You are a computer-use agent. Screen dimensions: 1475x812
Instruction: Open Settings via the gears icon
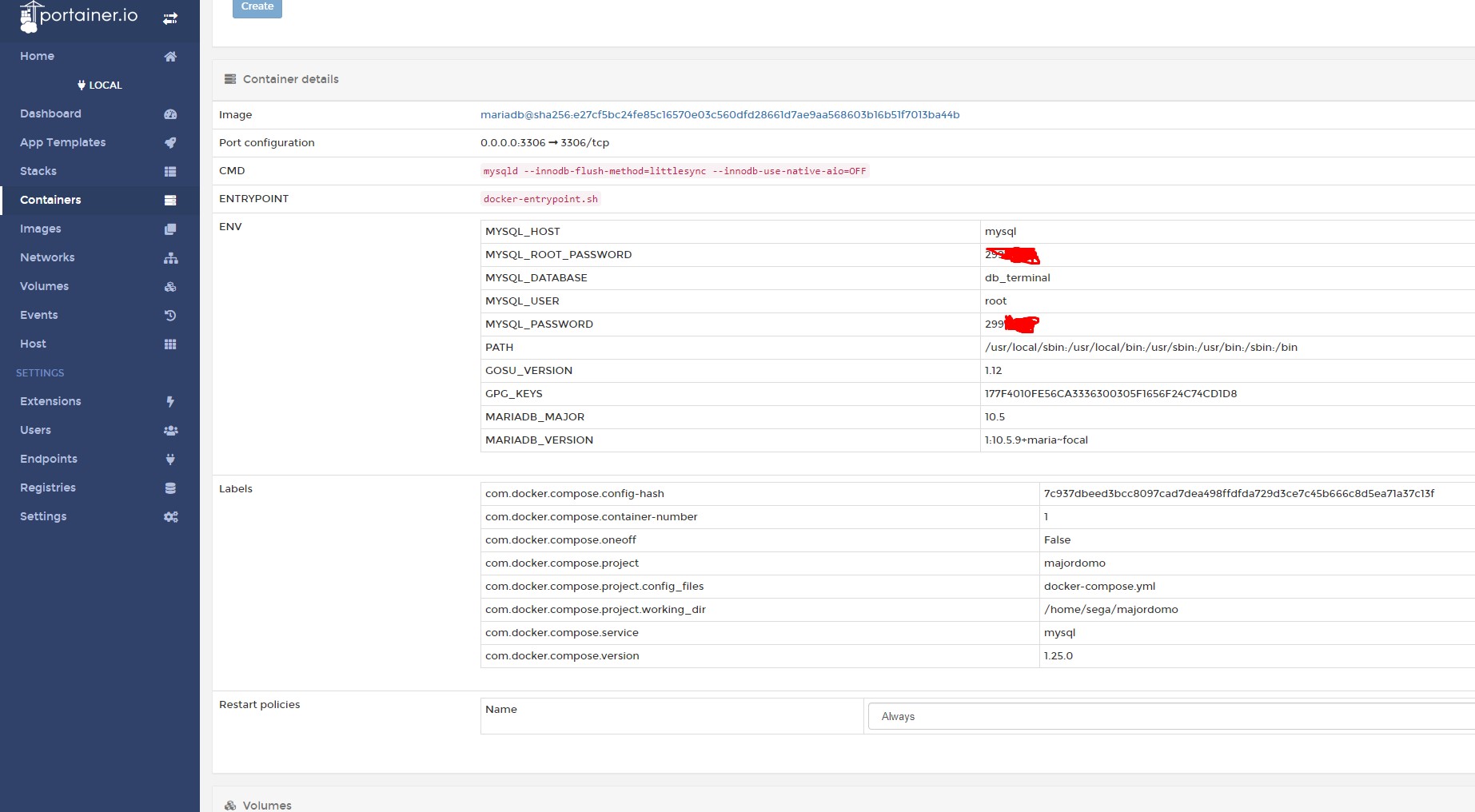click(x=169, y=516)
